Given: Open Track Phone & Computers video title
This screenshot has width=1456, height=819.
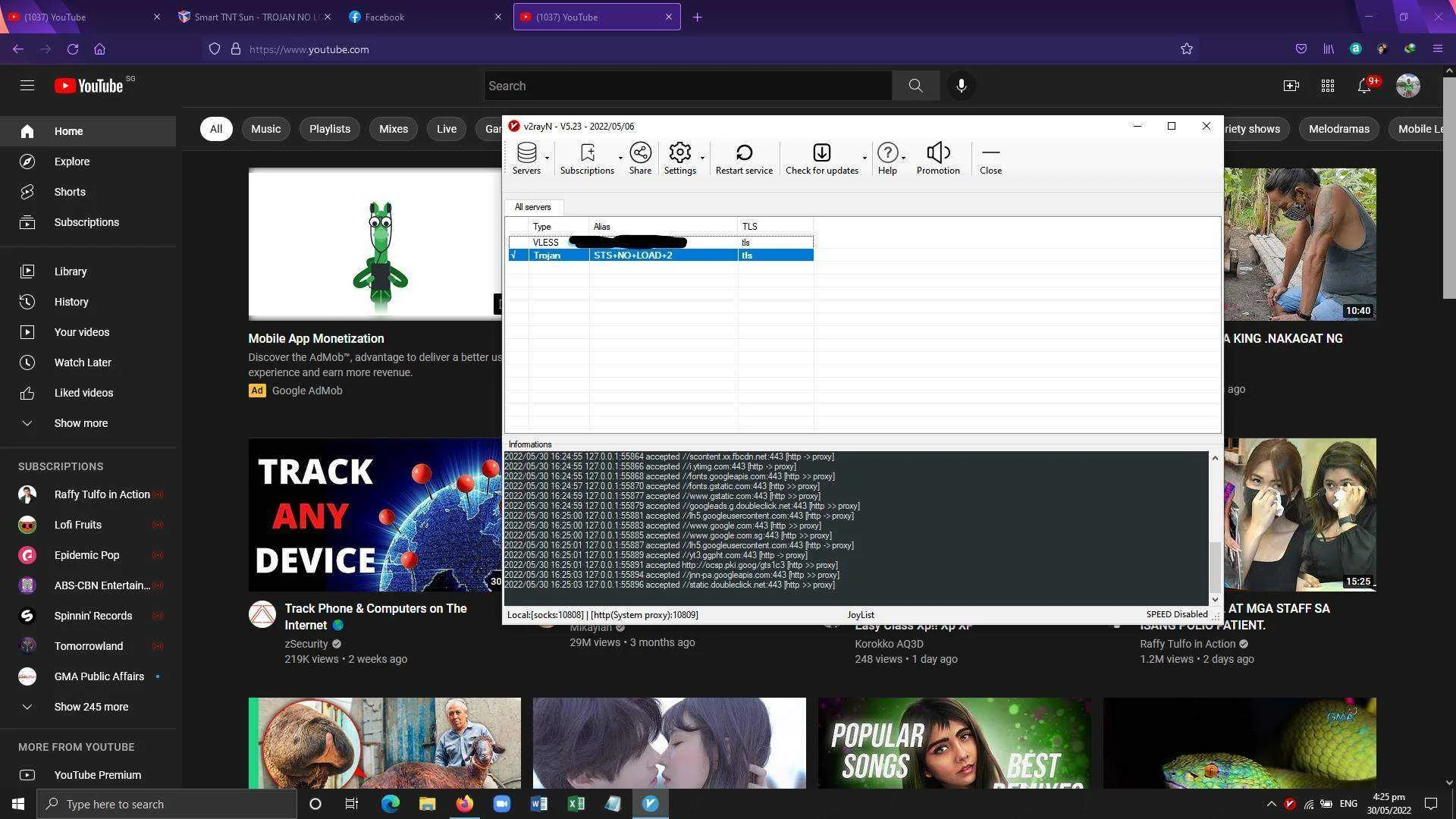Looking at the screenshot, I should [x=375, y=617].
